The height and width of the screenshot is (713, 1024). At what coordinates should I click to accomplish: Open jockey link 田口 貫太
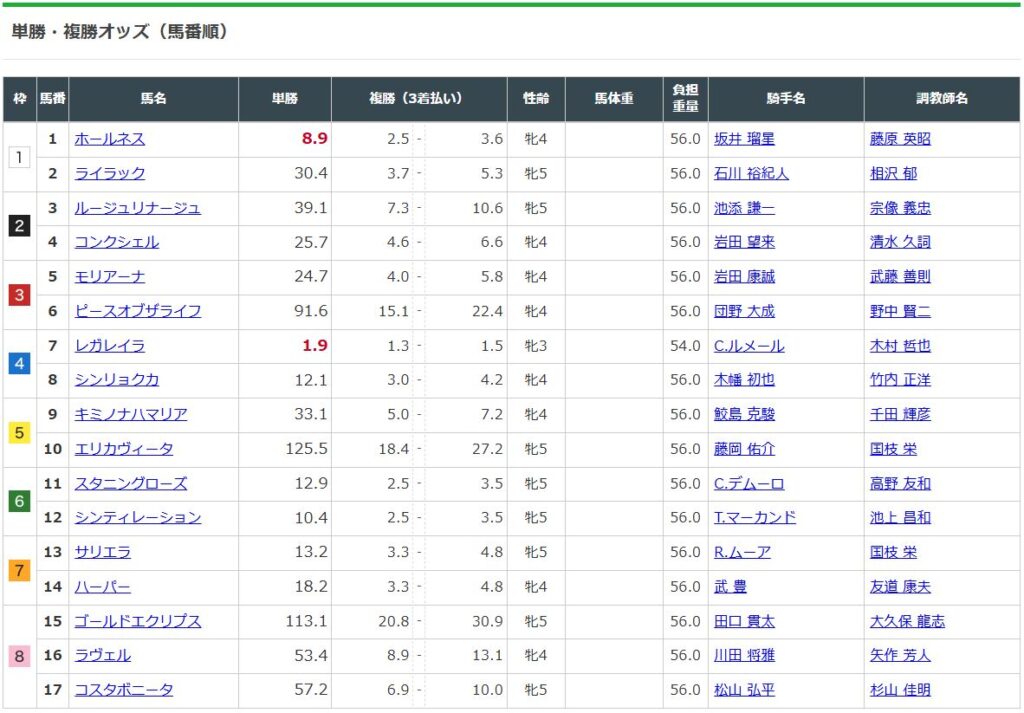(x=744, y=622)
